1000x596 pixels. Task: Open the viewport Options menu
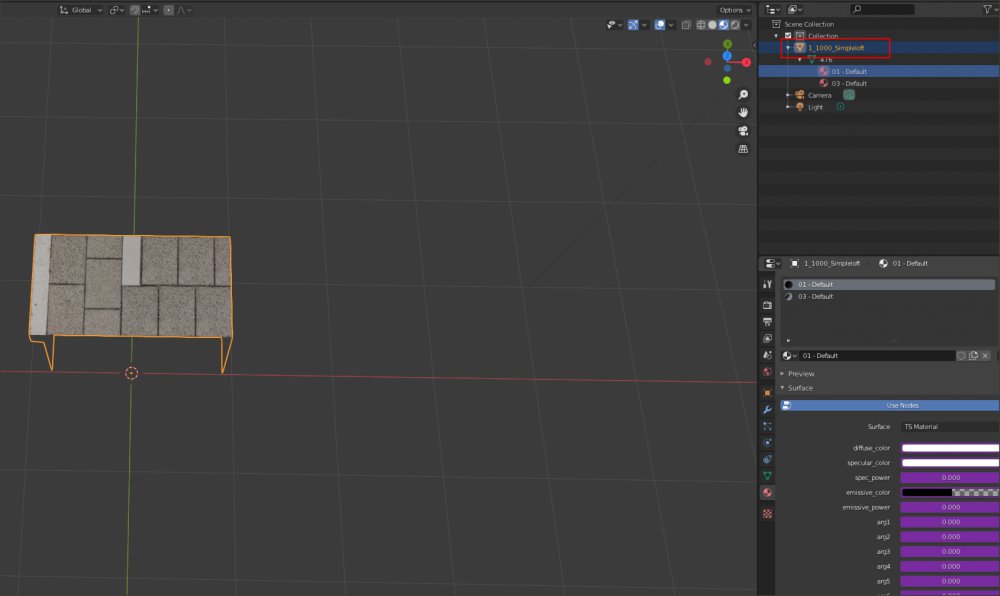click(x=733, y=10)
